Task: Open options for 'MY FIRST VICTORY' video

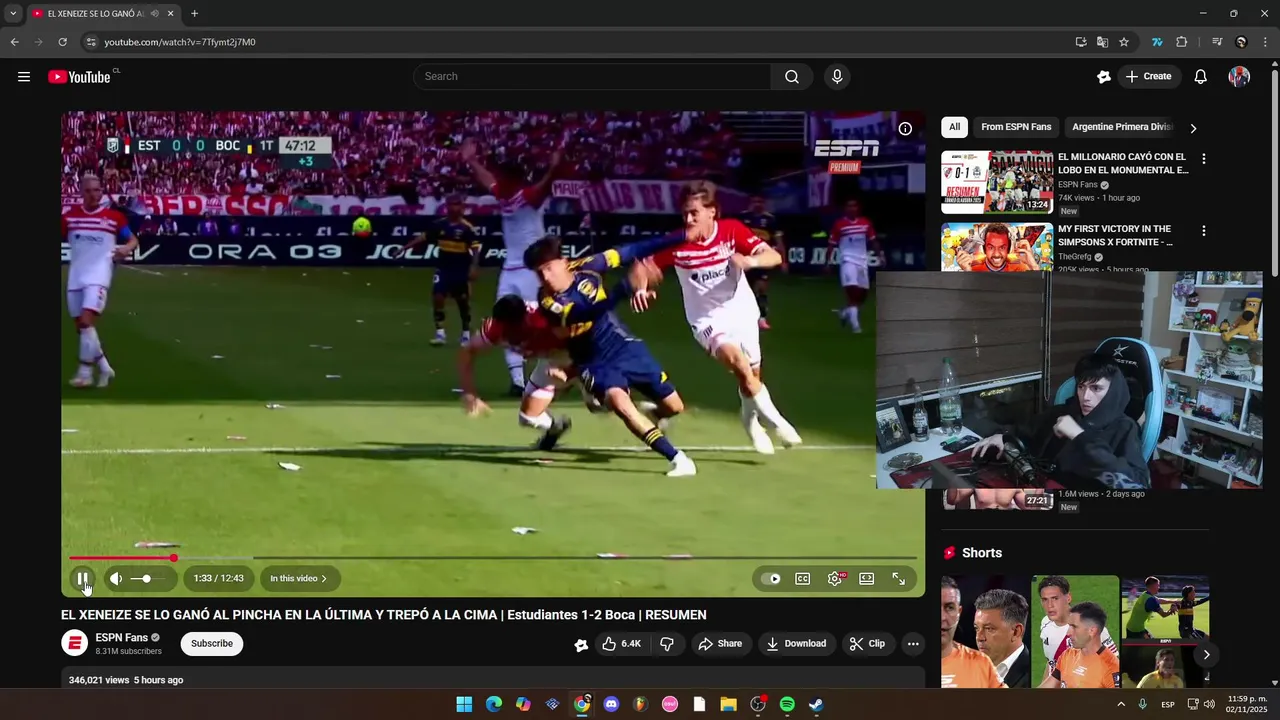Action: (1204, 231)
